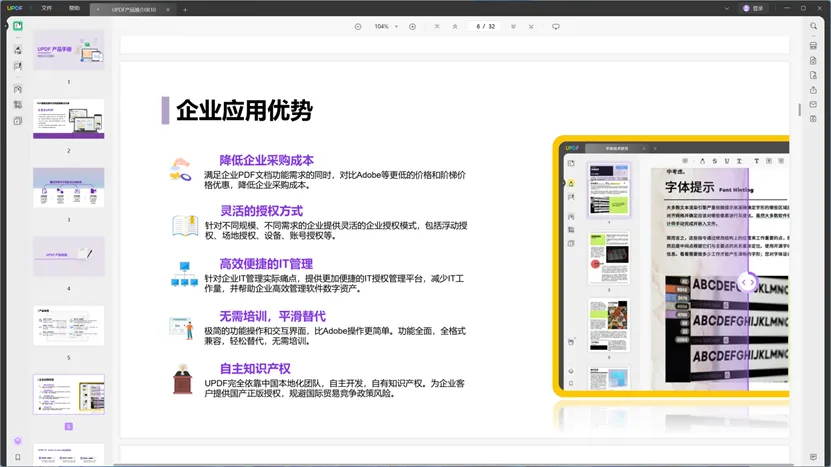Open the Edit PDF tool
This screenshot has width=831, height=467.
point(17,66)
